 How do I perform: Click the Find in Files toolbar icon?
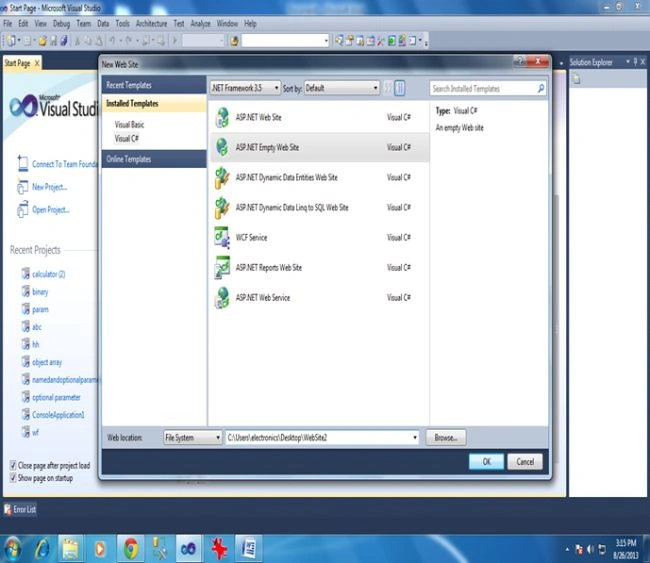click(234, 41)
